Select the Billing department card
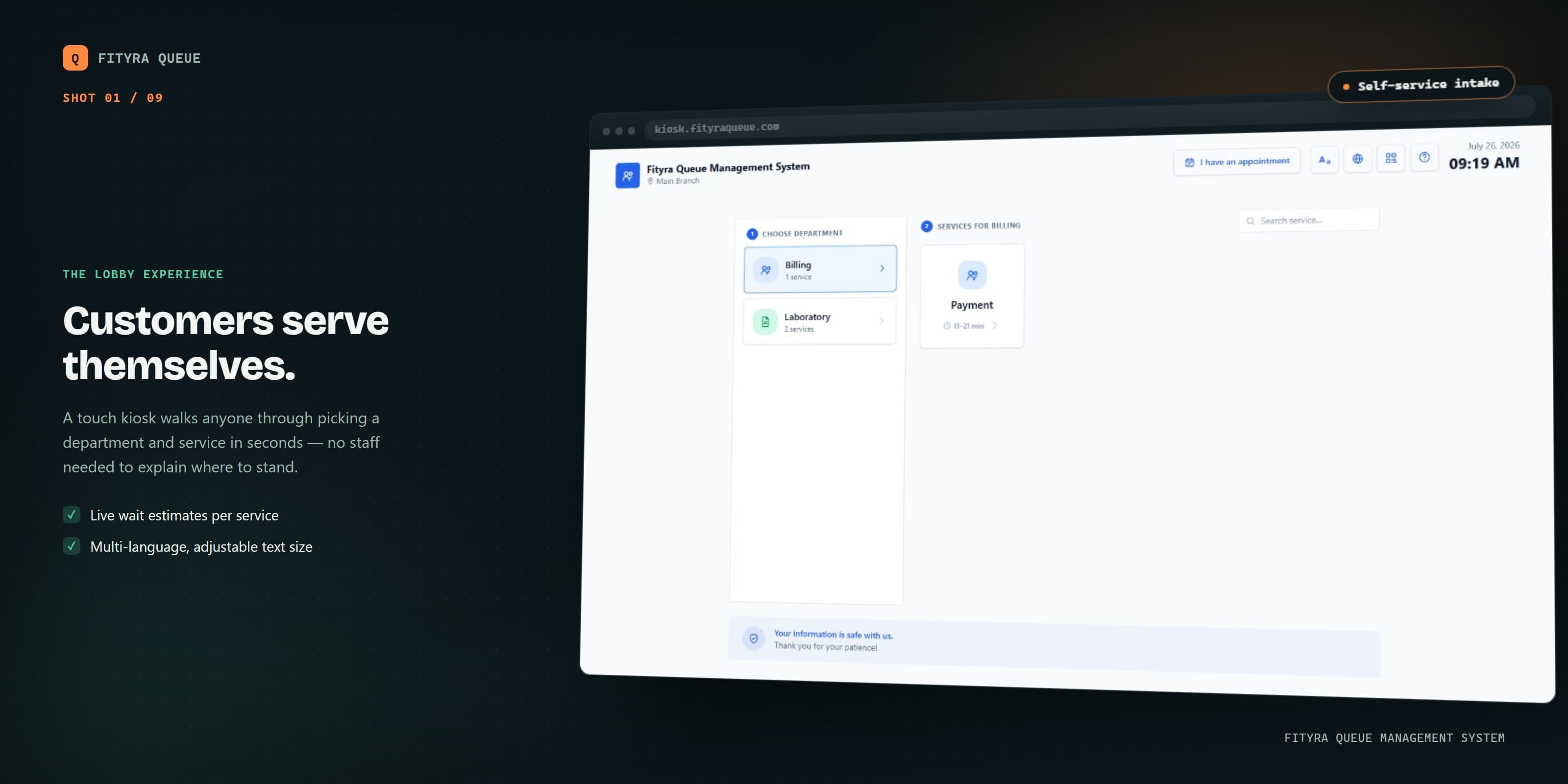This screenshot has width=1568, height=784. click(x=820, y=269)
